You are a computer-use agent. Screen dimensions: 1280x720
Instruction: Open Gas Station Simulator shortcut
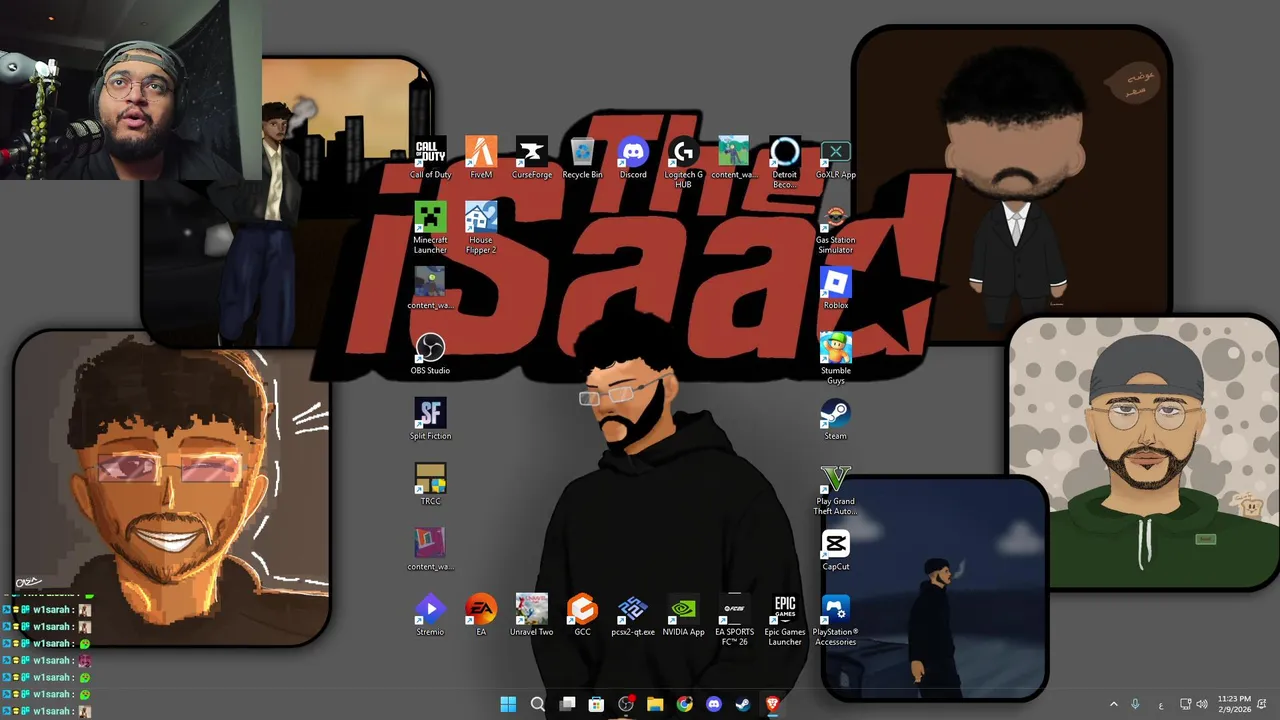835,228
